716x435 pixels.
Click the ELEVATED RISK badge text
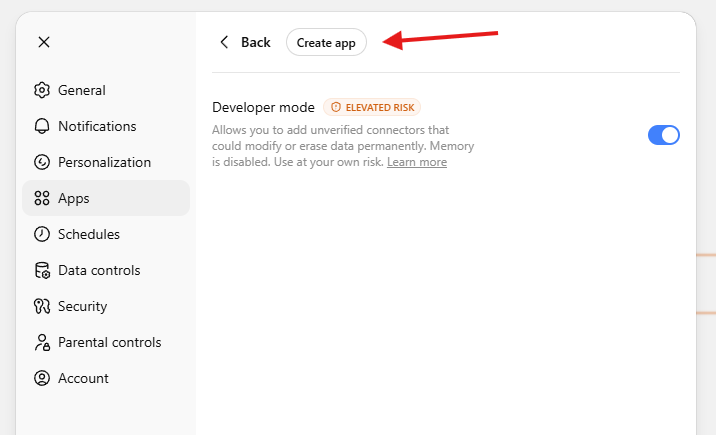(380, 107)
